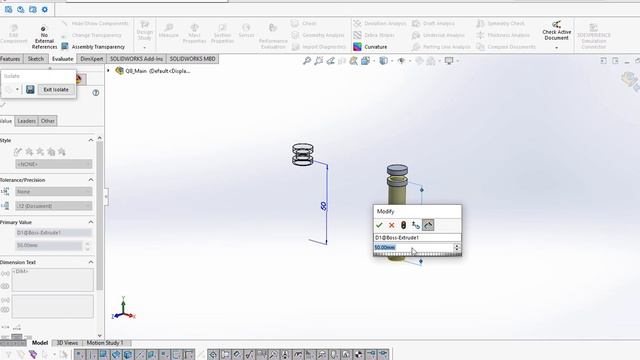
Task: Open the View Orientation icon
Action: 365,61
